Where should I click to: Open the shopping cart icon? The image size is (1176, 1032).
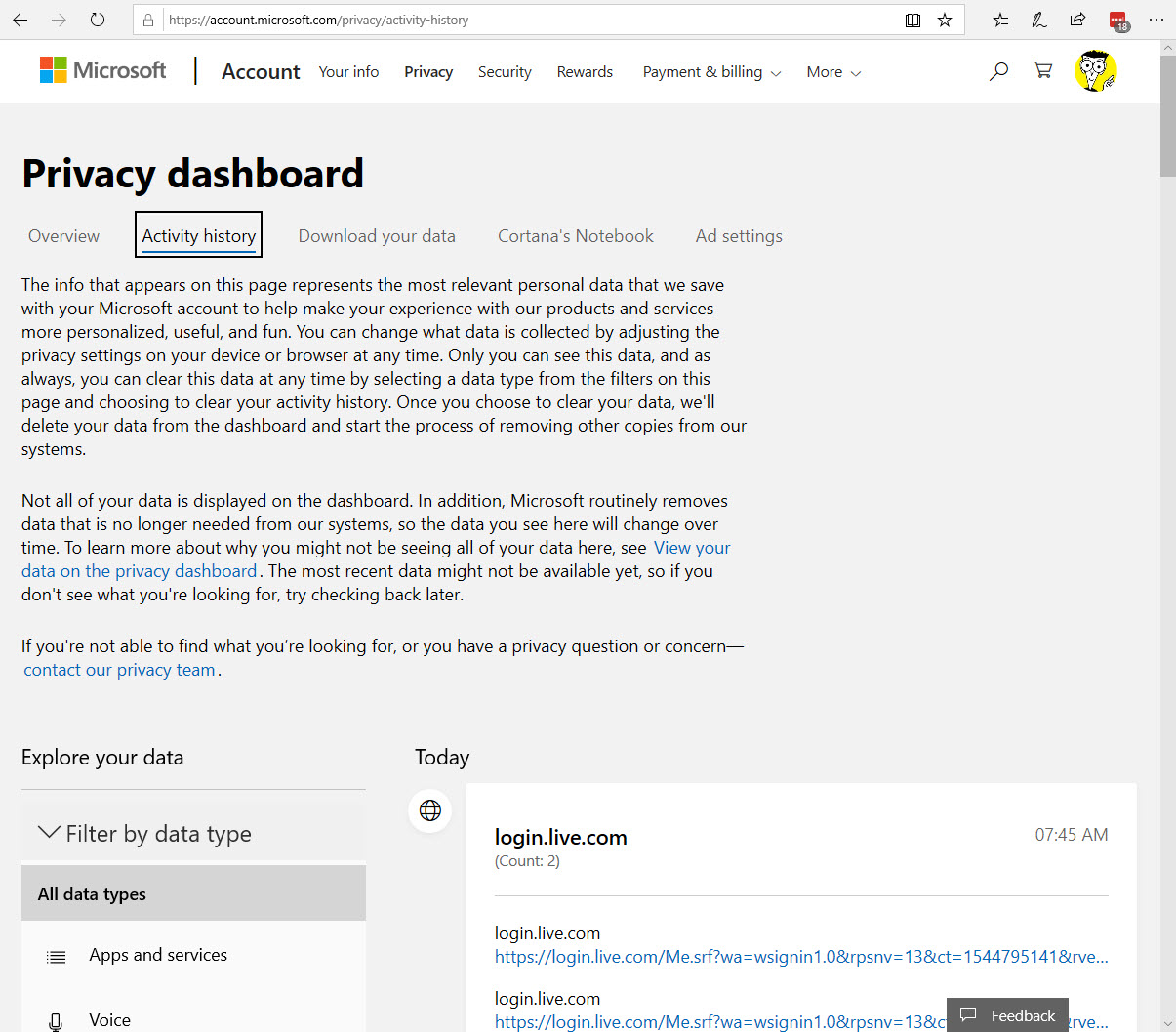coord(1043,70)
